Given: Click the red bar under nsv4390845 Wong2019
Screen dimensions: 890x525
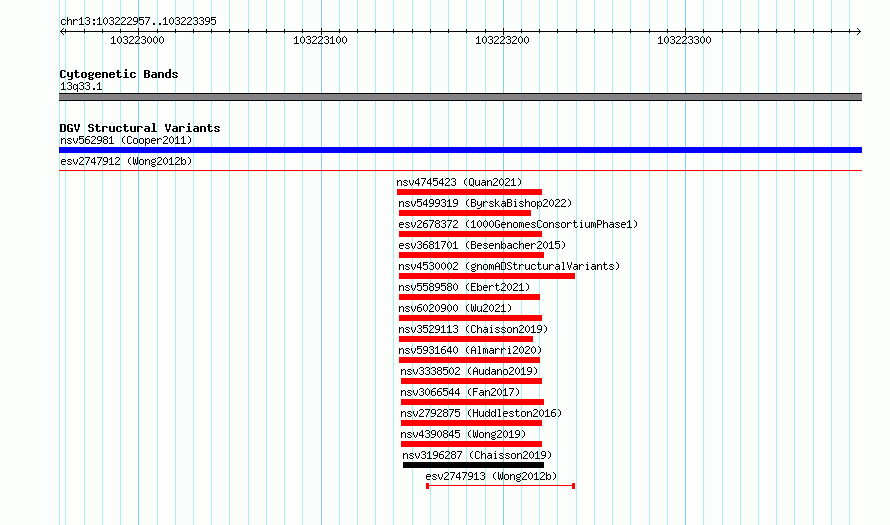Looking at the screenshot, I should click(x=472, y=444).
